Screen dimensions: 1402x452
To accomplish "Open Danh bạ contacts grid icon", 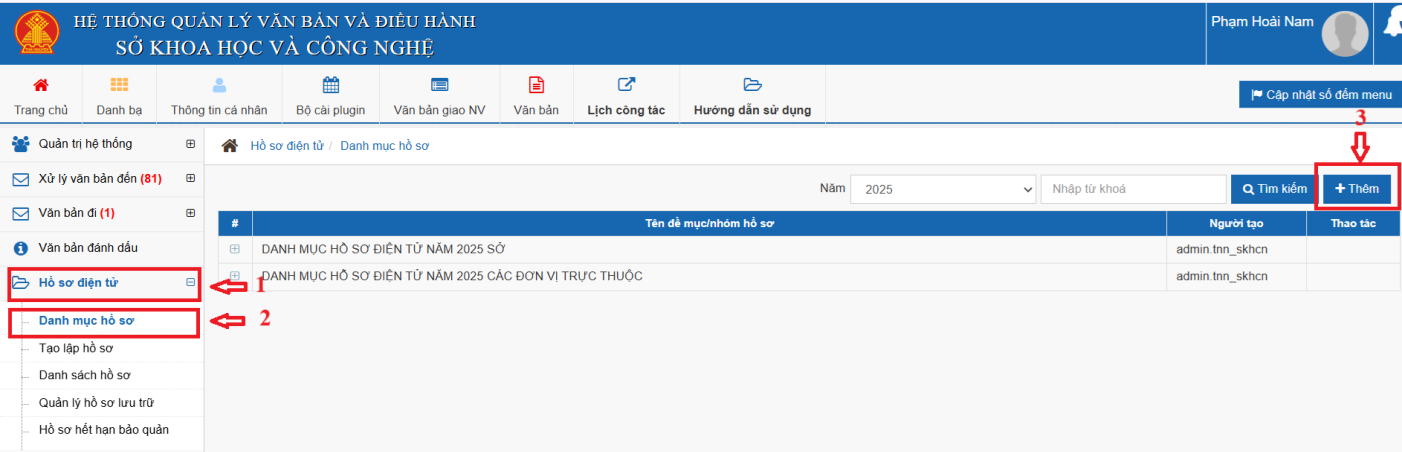I will coord(119,85).
